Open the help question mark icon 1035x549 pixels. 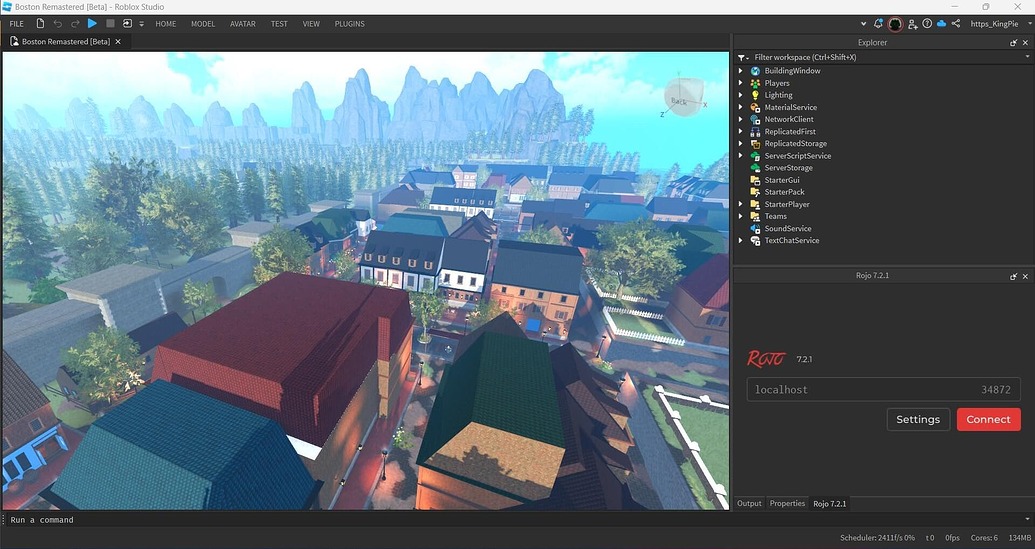tap(927, 24)
